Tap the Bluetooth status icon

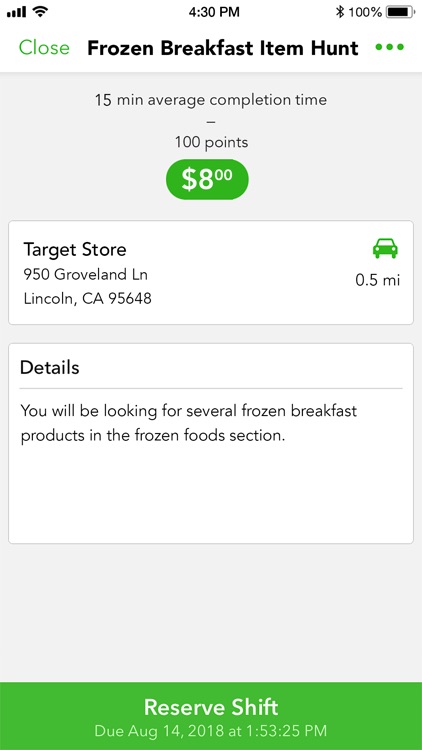(x=340, y=12)
